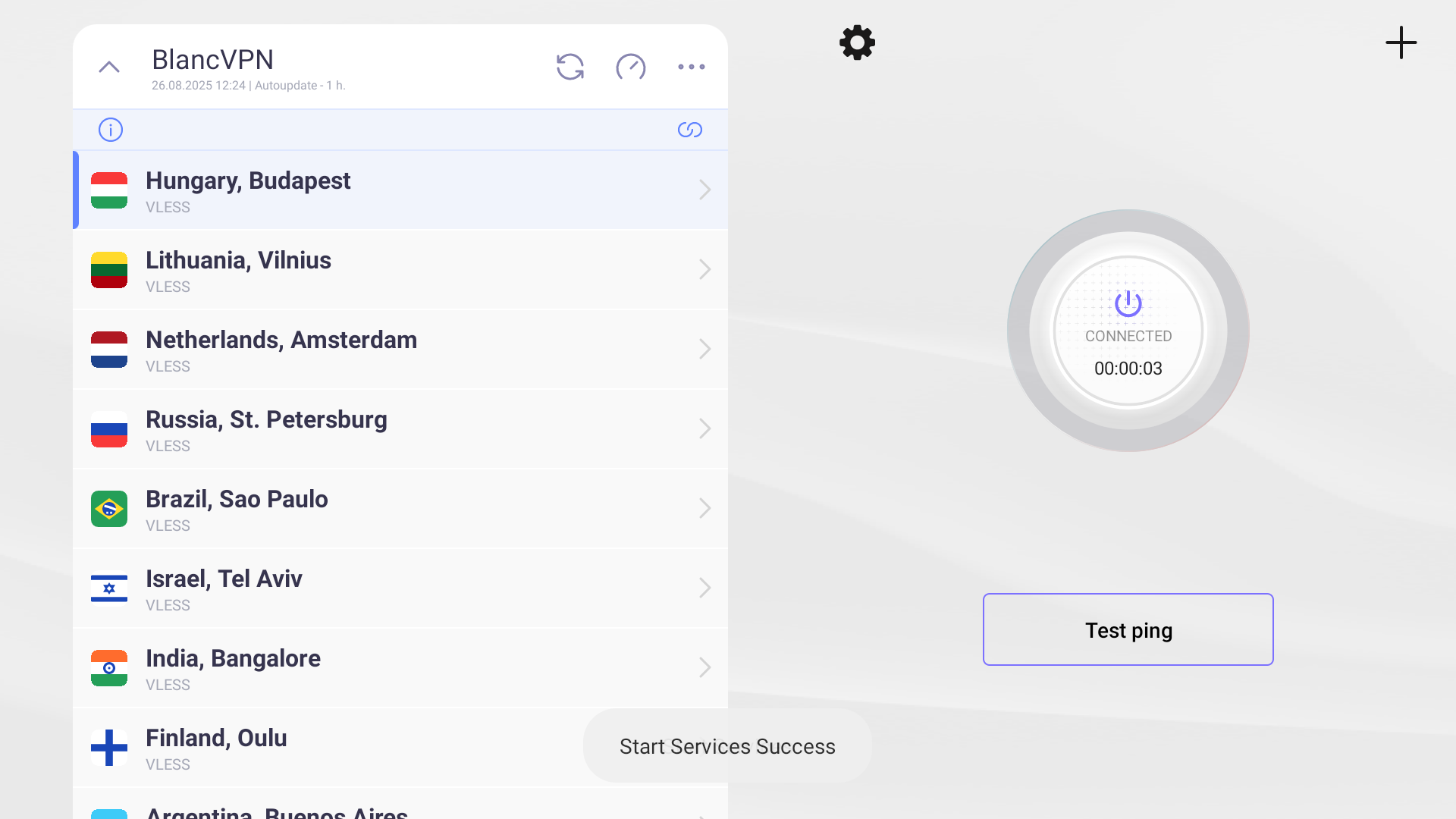Show subscription info icon
Viewport: 1456px width, 819px height.
click(x=111, y=130)
